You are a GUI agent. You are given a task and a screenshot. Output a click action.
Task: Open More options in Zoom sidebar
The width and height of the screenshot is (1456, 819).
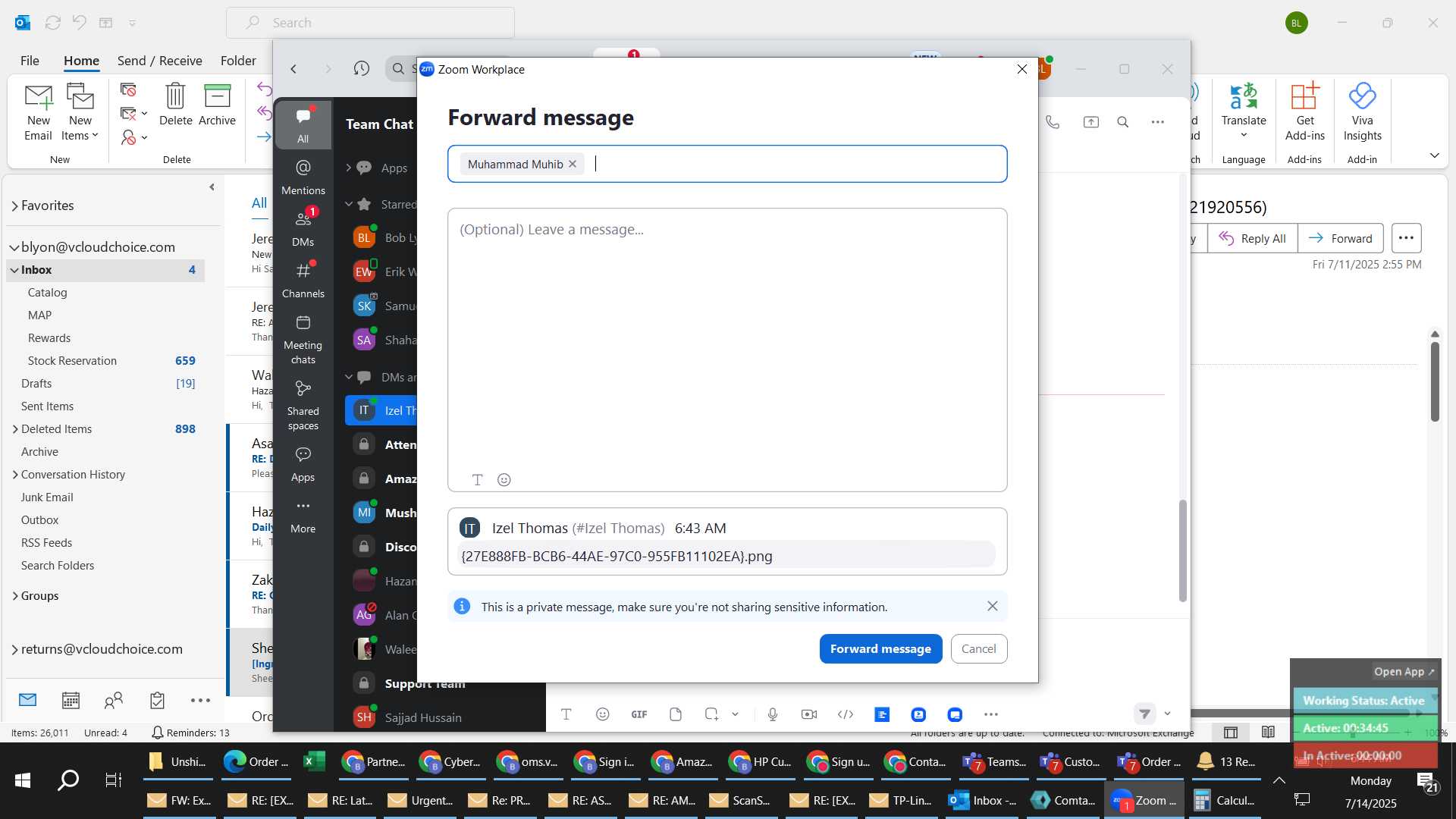[x=303, y=516]
